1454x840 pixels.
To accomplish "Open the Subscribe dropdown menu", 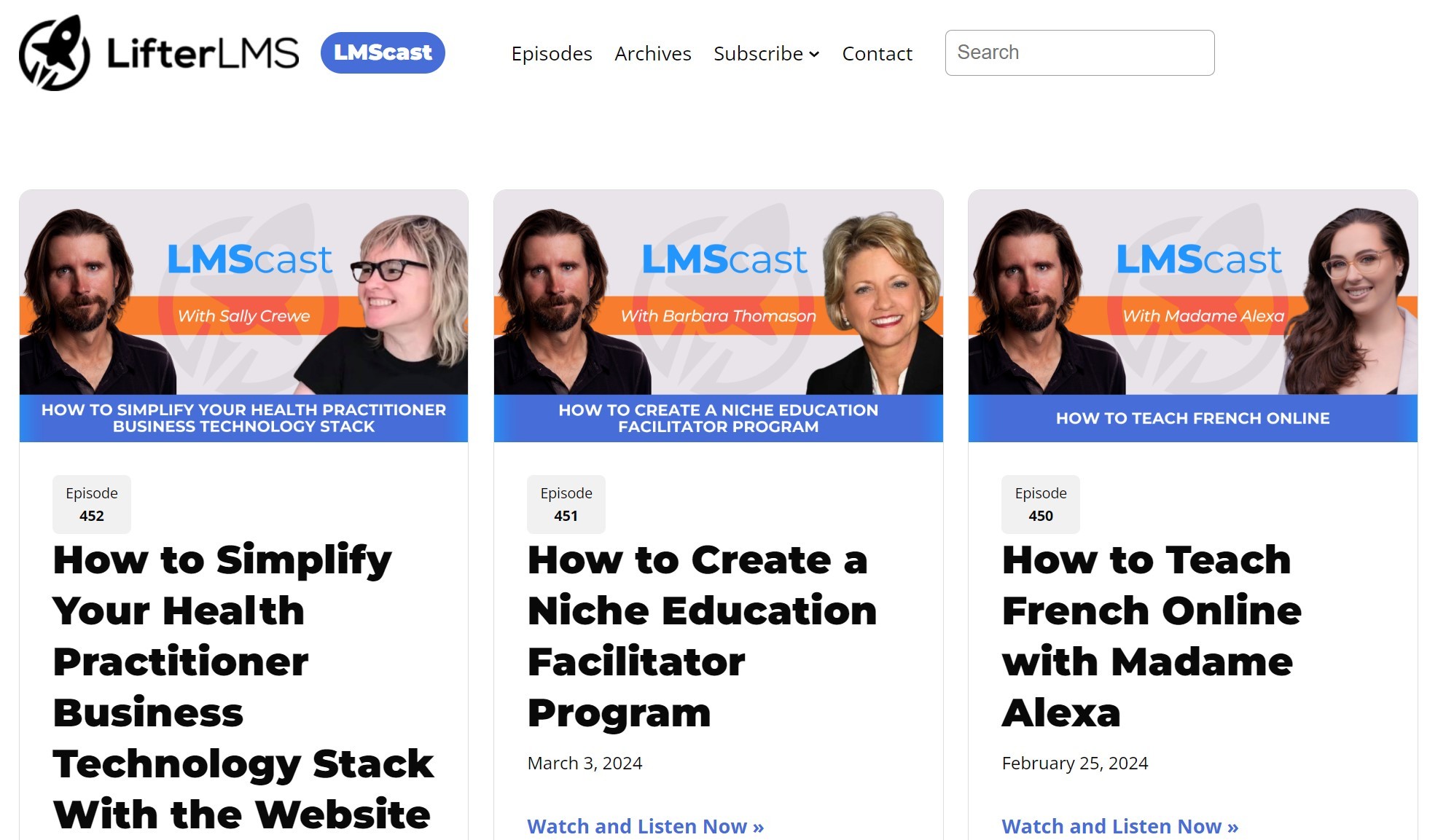I will pyautogui.click(x=767, y=53).
